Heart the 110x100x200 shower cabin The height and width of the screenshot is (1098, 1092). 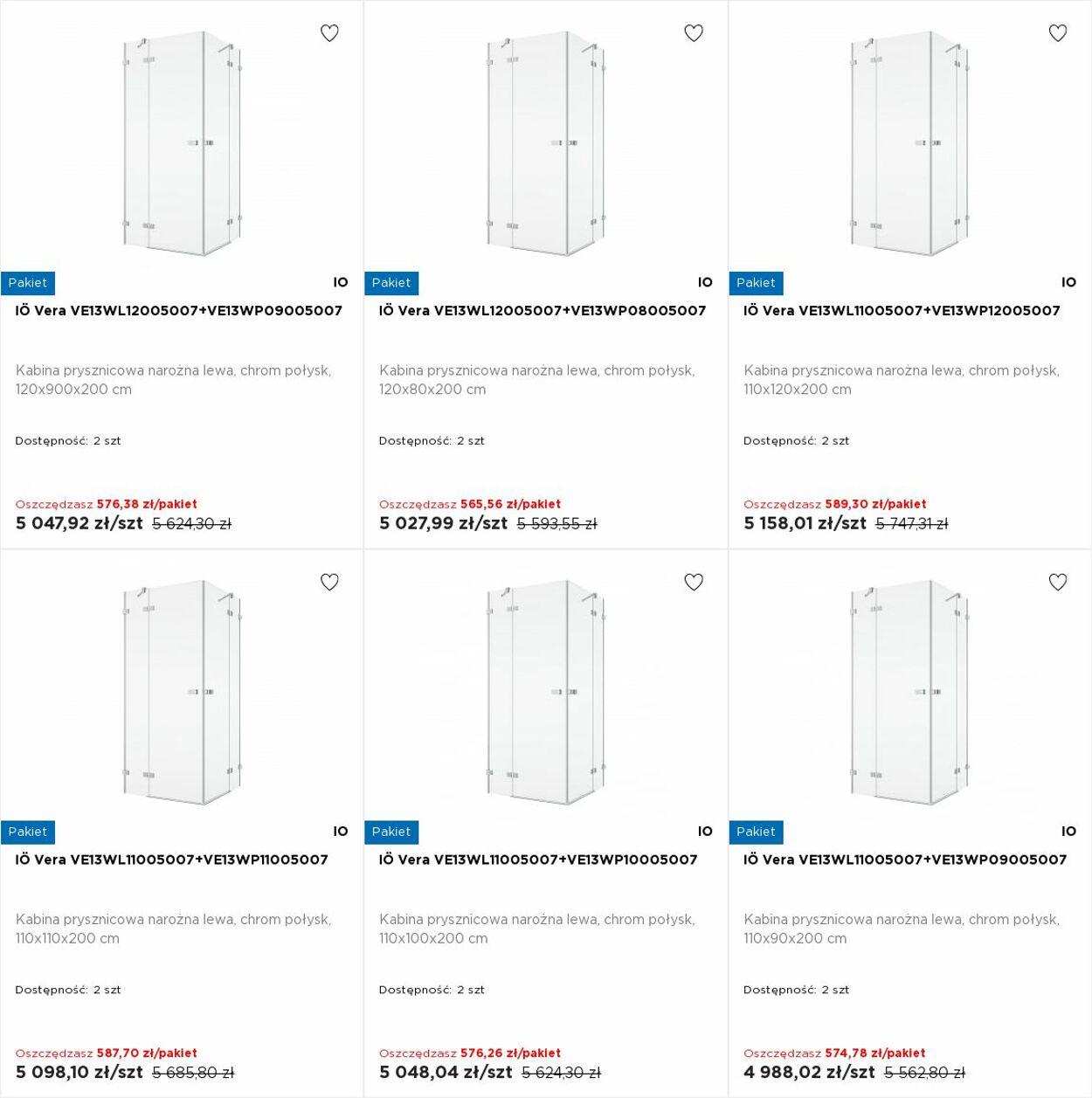click(694, 582)
